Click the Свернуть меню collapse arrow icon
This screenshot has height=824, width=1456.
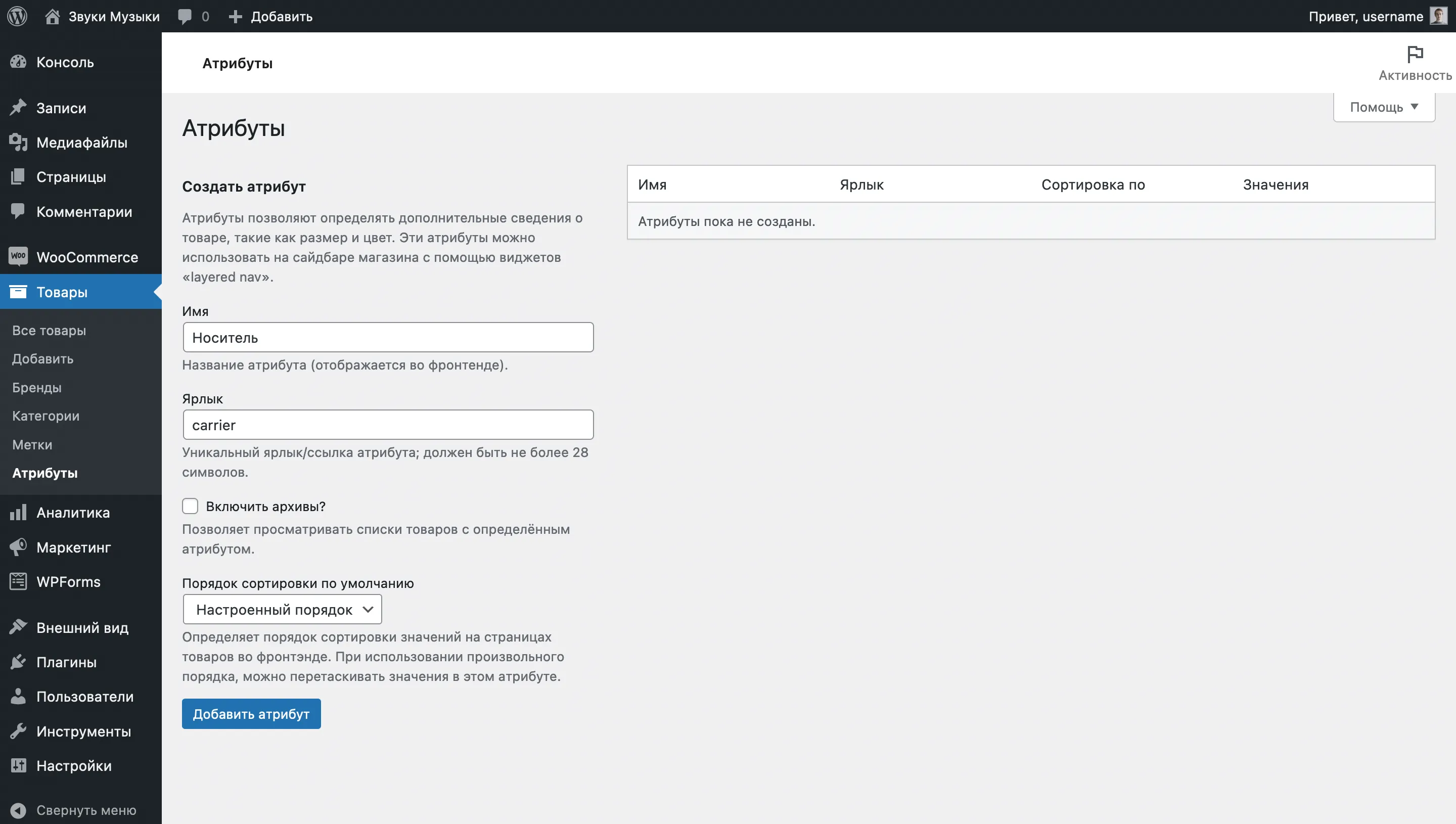point(18,810)
